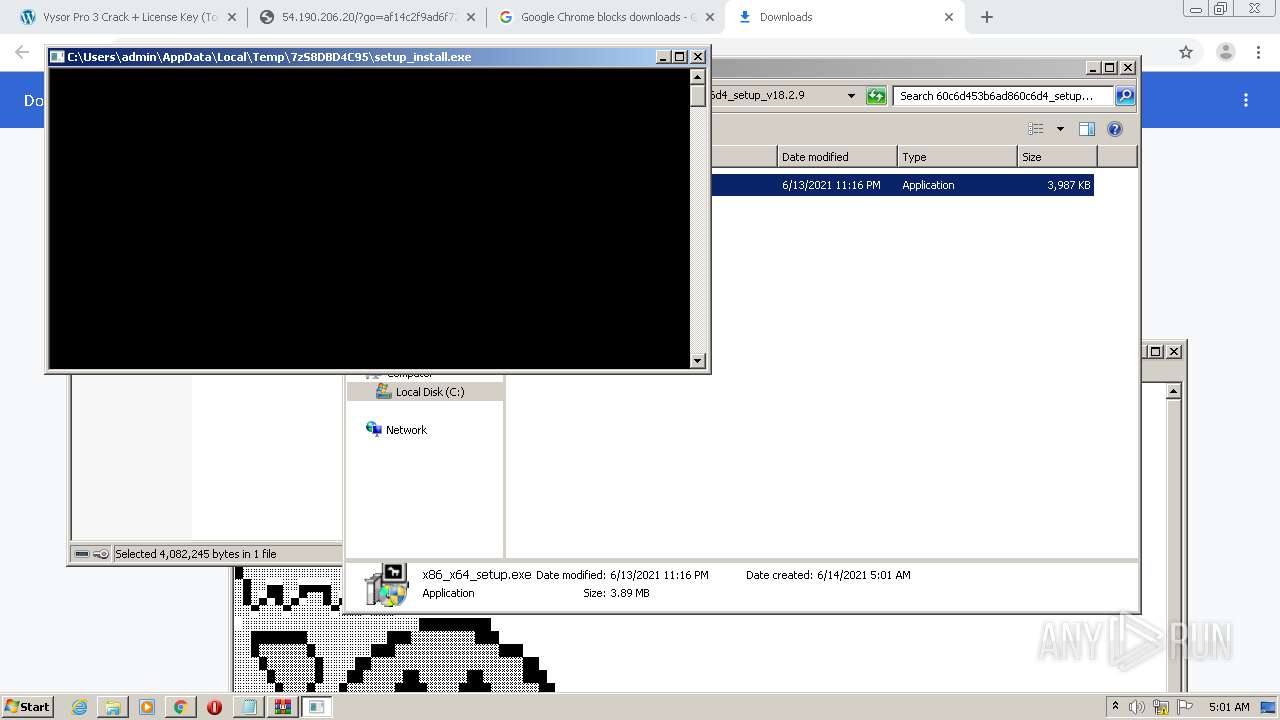The image size is (1280, 720).
Task: Open address bar history dropdown
Action: (x=851, y=96)
